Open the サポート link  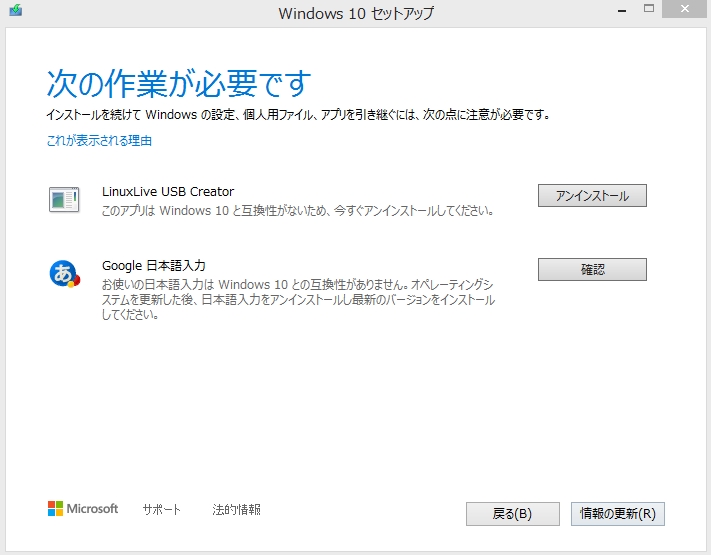pyautogui.click(x=161, y=509)
